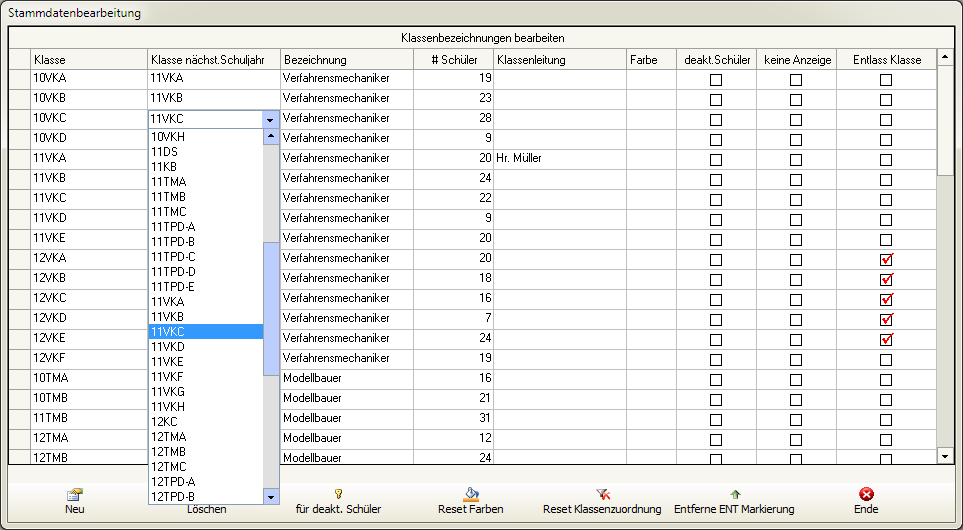Check keine Anzeige for class 11VKA
Viewport: 963px width, 530px height.
(796, 159)
